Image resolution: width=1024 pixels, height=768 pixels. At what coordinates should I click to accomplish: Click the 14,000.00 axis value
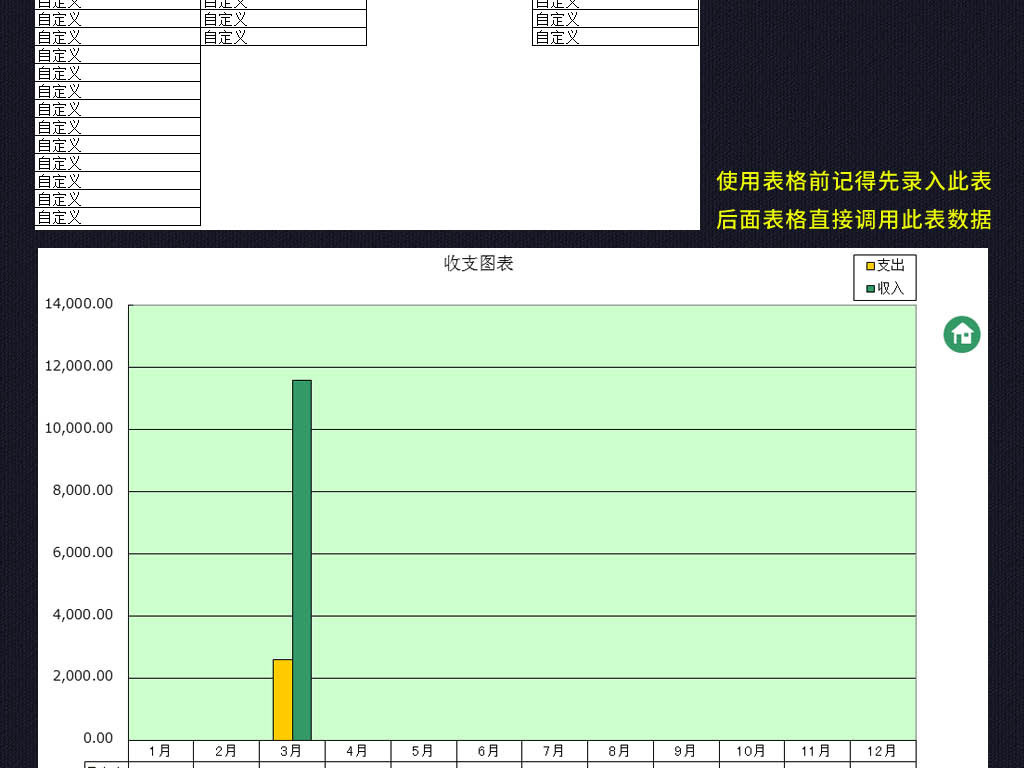point(79,304)
